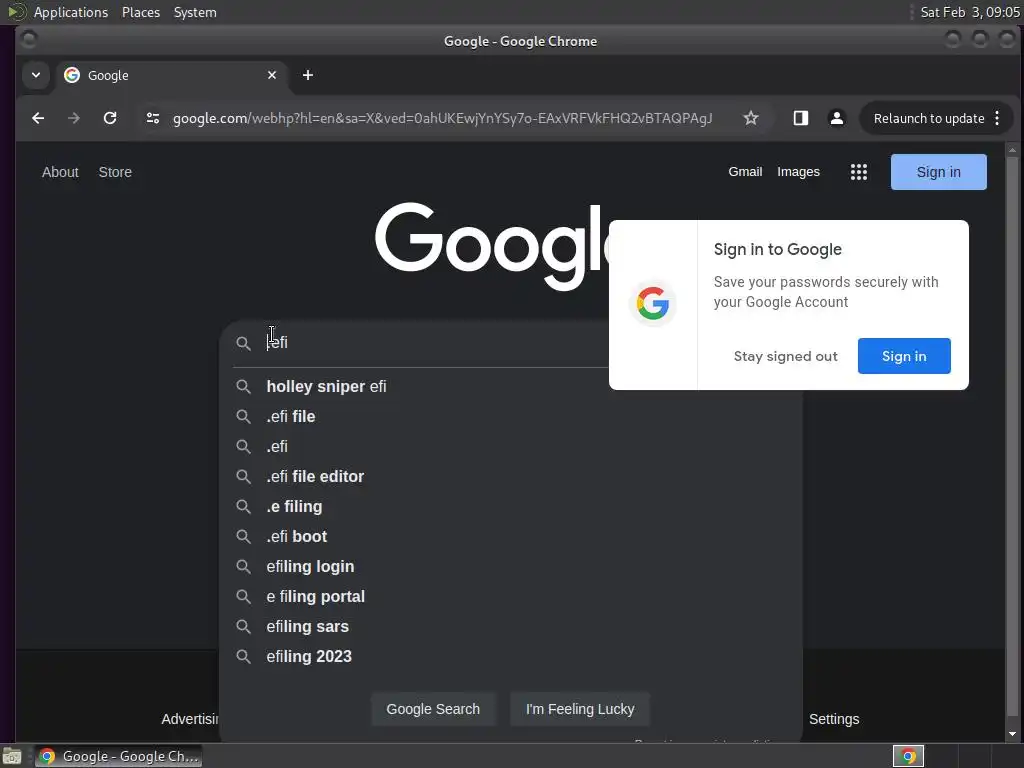This screenshot has width=1024, height=768.
Task: Open Chrome's three-dot menu
Action: click(997, 118)
